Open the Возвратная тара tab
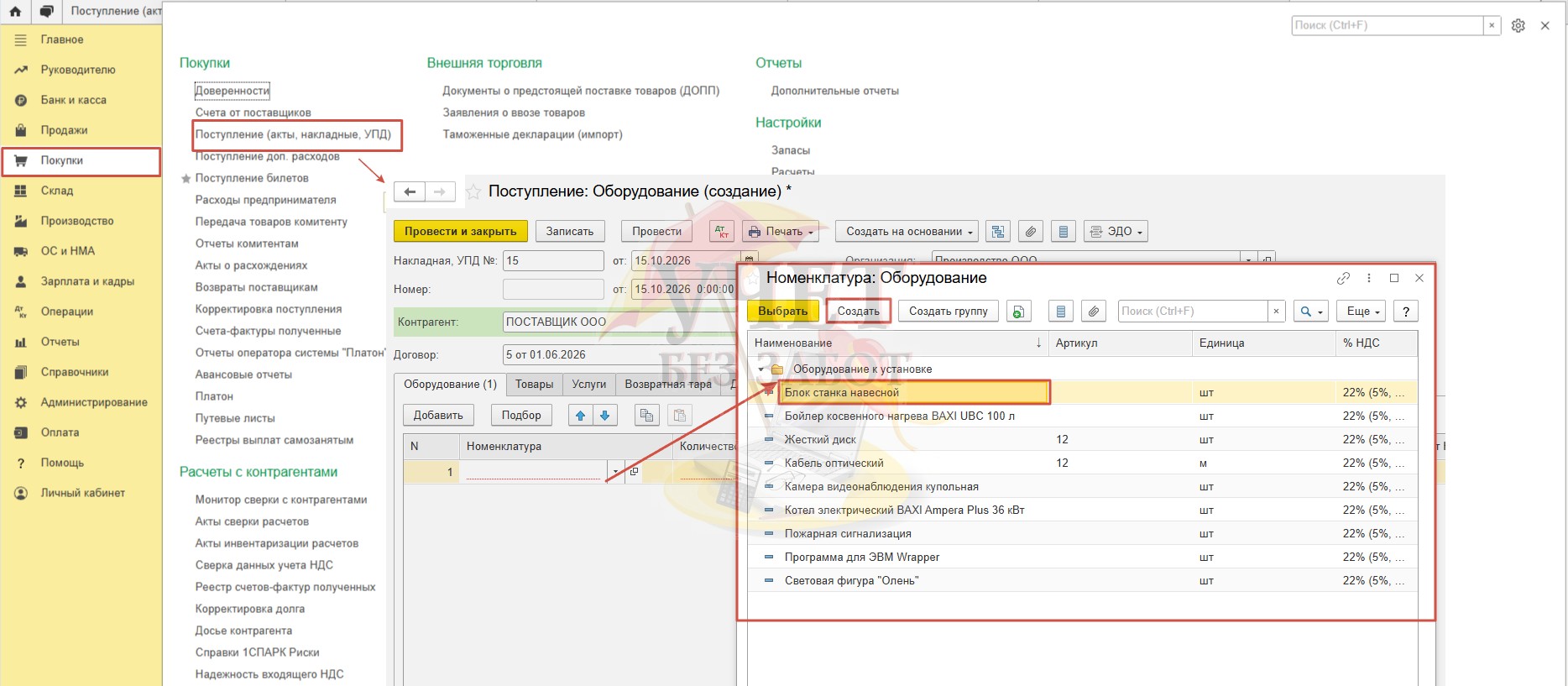Image resolution: width=1568 pixels, height=686 pixels. point(668,385)
